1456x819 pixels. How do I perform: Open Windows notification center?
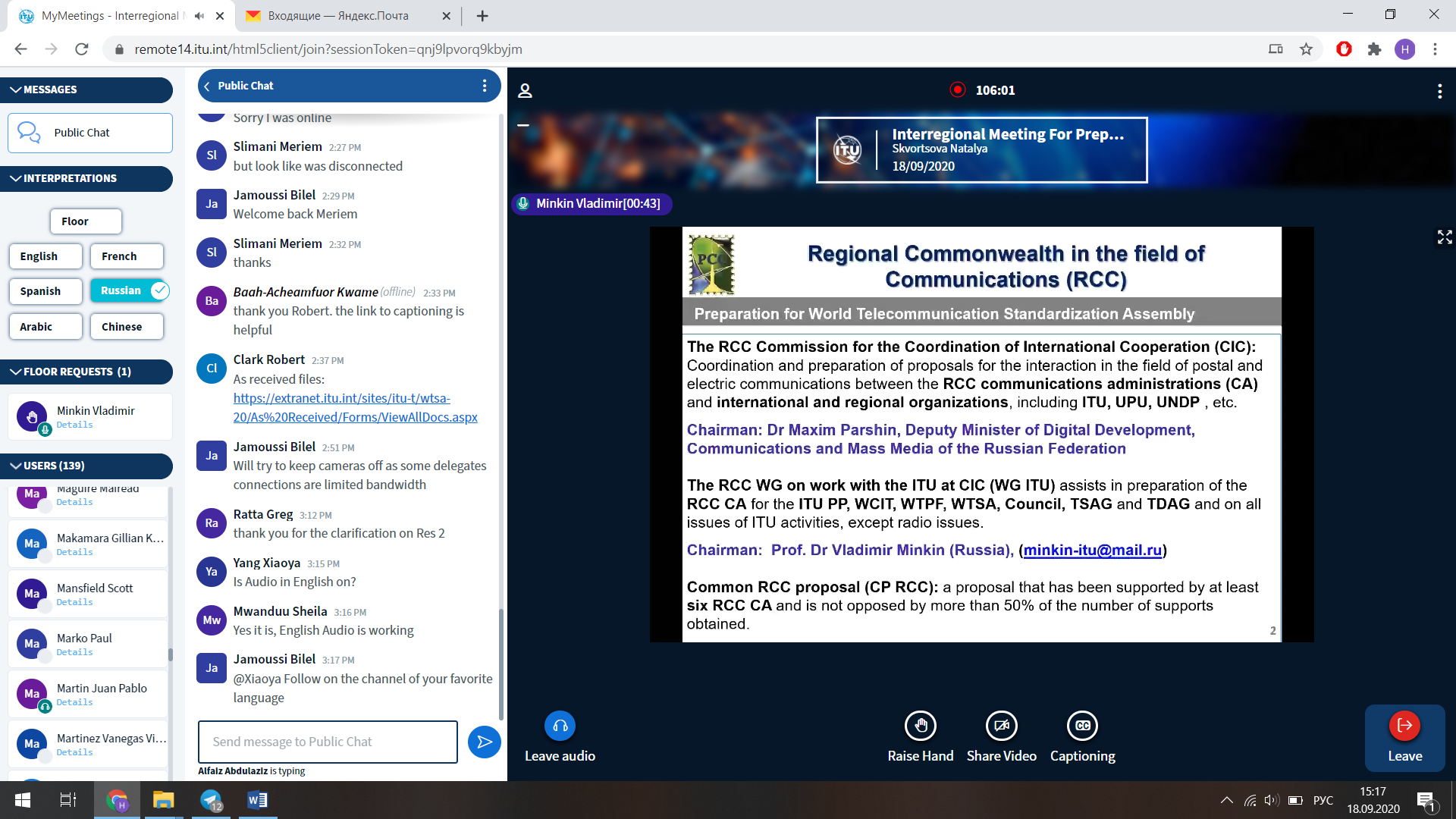[1426, 800]
